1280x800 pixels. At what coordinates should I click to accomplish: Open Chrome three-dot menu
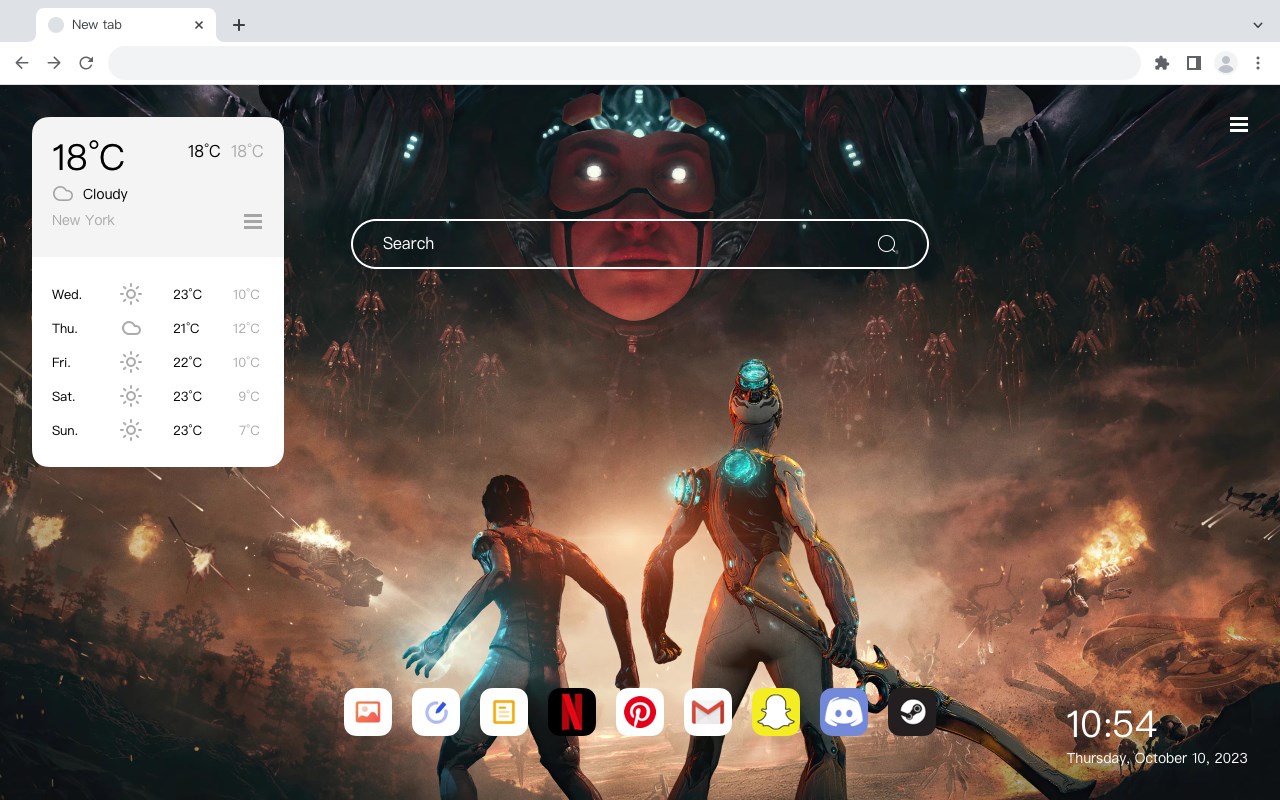click(x=1258, y=63)
